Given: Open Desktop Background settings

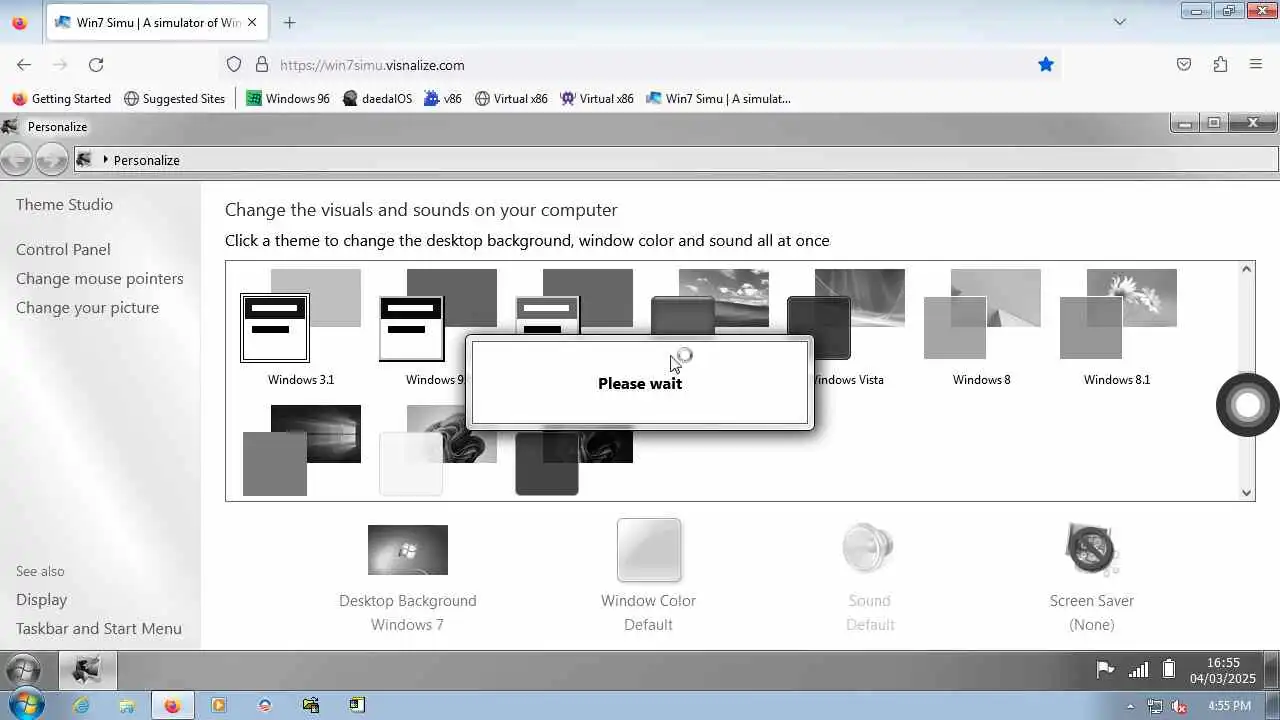Looking at the screenshot, I should click(408, 550).
